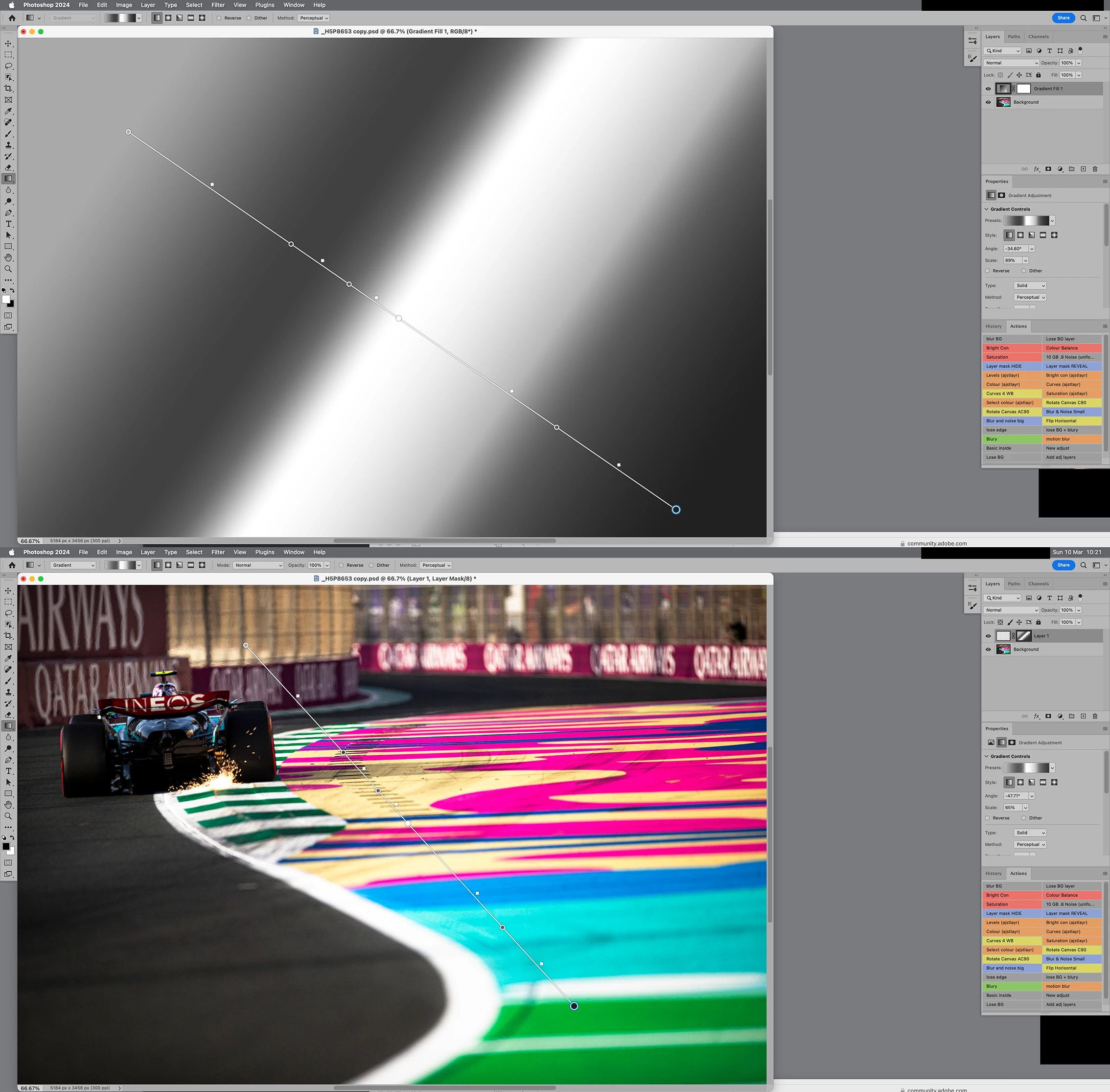Switch to the Channels tab above the Layer 1 layer
Viewport: 1110px width, 1092px height.
click(x=1039, y=583)
